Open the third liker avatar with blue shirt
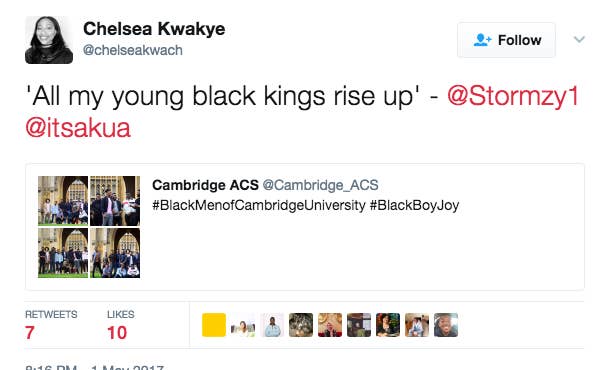 click(272, 325)
